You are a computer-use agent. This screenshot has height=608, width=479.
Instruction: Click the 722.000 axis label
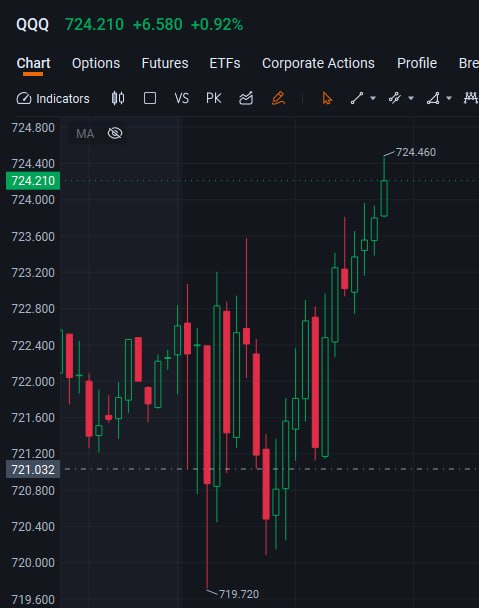tap(33, 382)
